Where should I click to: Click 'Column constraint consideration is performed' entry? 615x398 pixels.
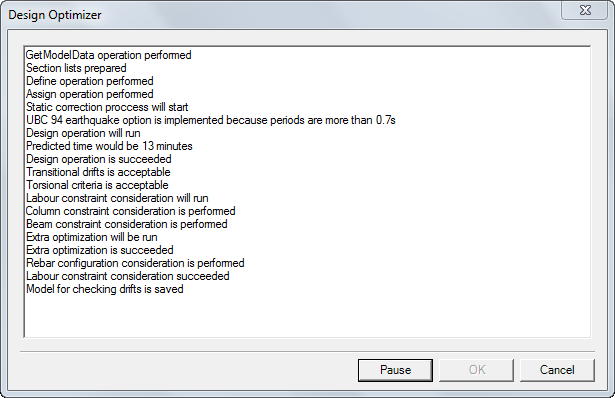131,211
